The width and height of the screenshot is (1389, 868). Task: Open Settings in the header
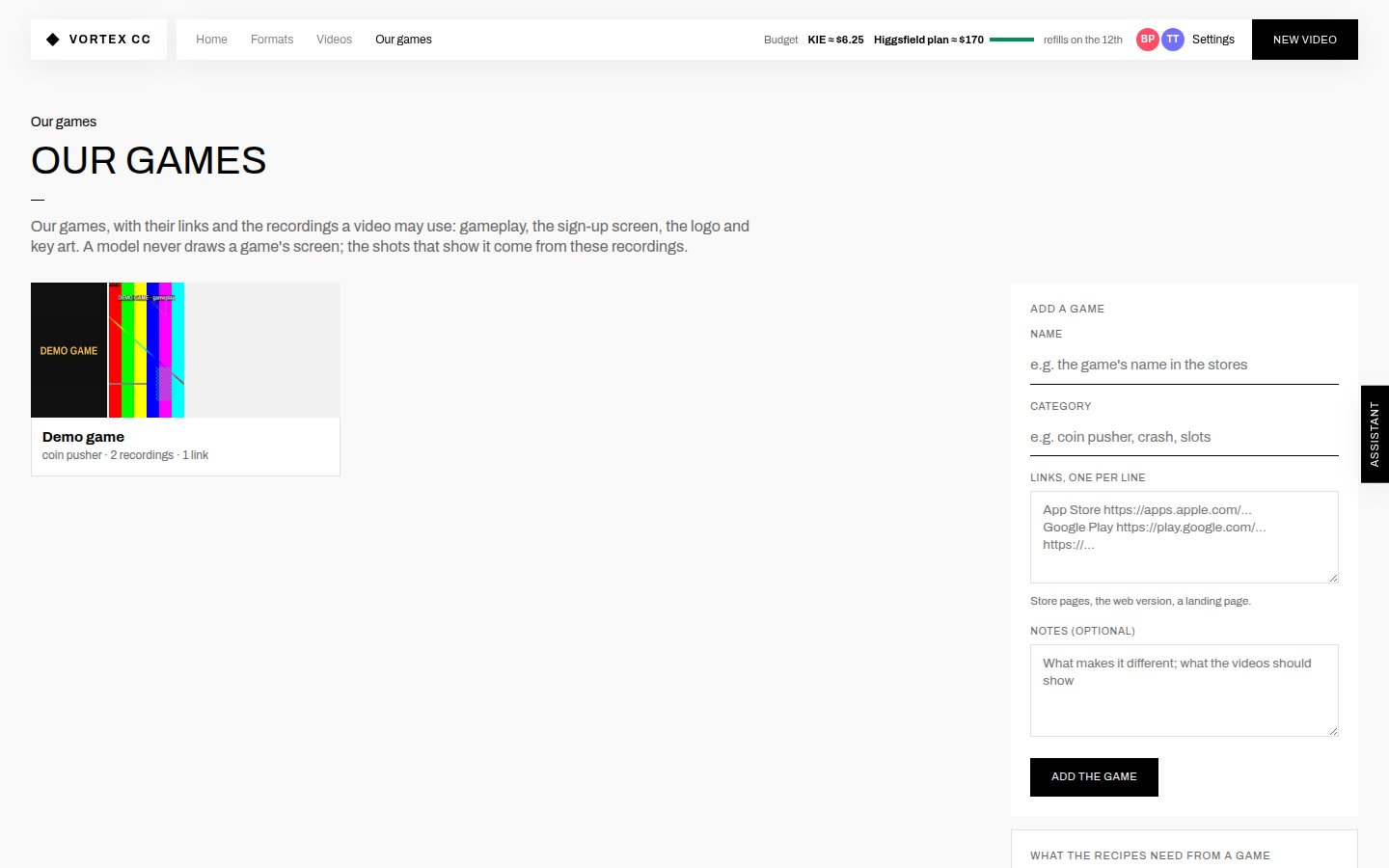[x=1212, y=40]
